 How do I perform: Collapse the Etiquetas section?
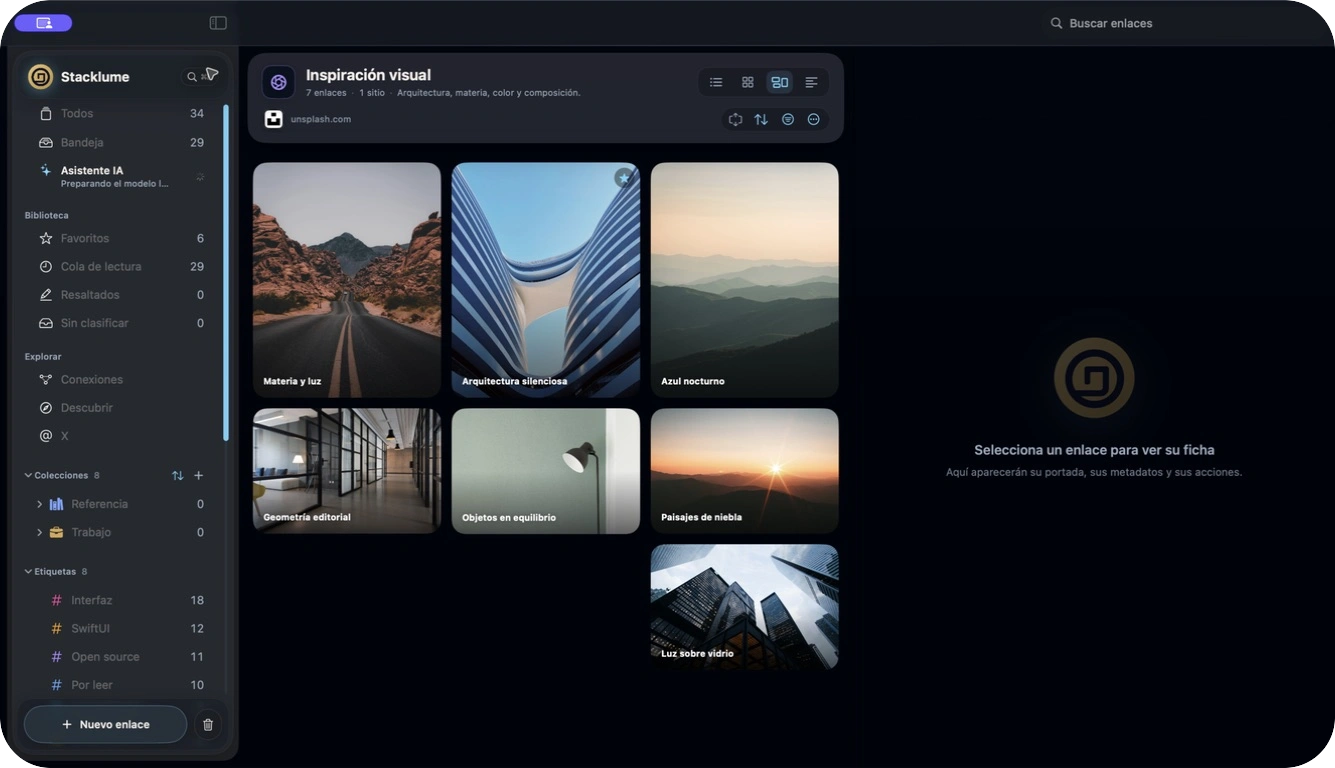tap(28, 571)
